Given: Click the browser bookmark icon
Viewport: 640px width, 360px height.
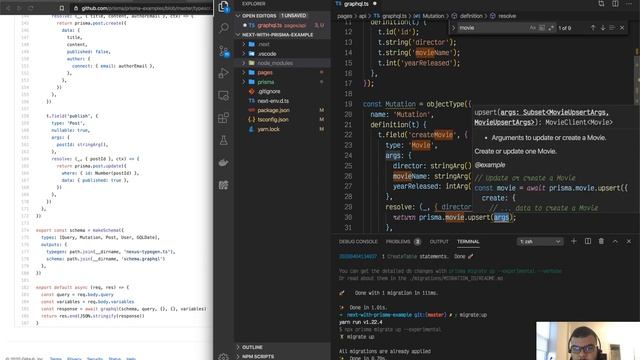Looking at the screenshot, I should pyautogui.click(x=62, y=8).
